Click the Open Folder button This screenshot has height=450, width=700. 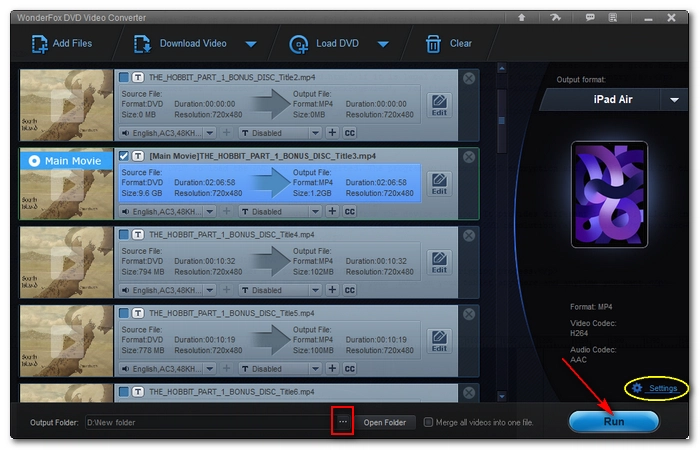point(384,422)
